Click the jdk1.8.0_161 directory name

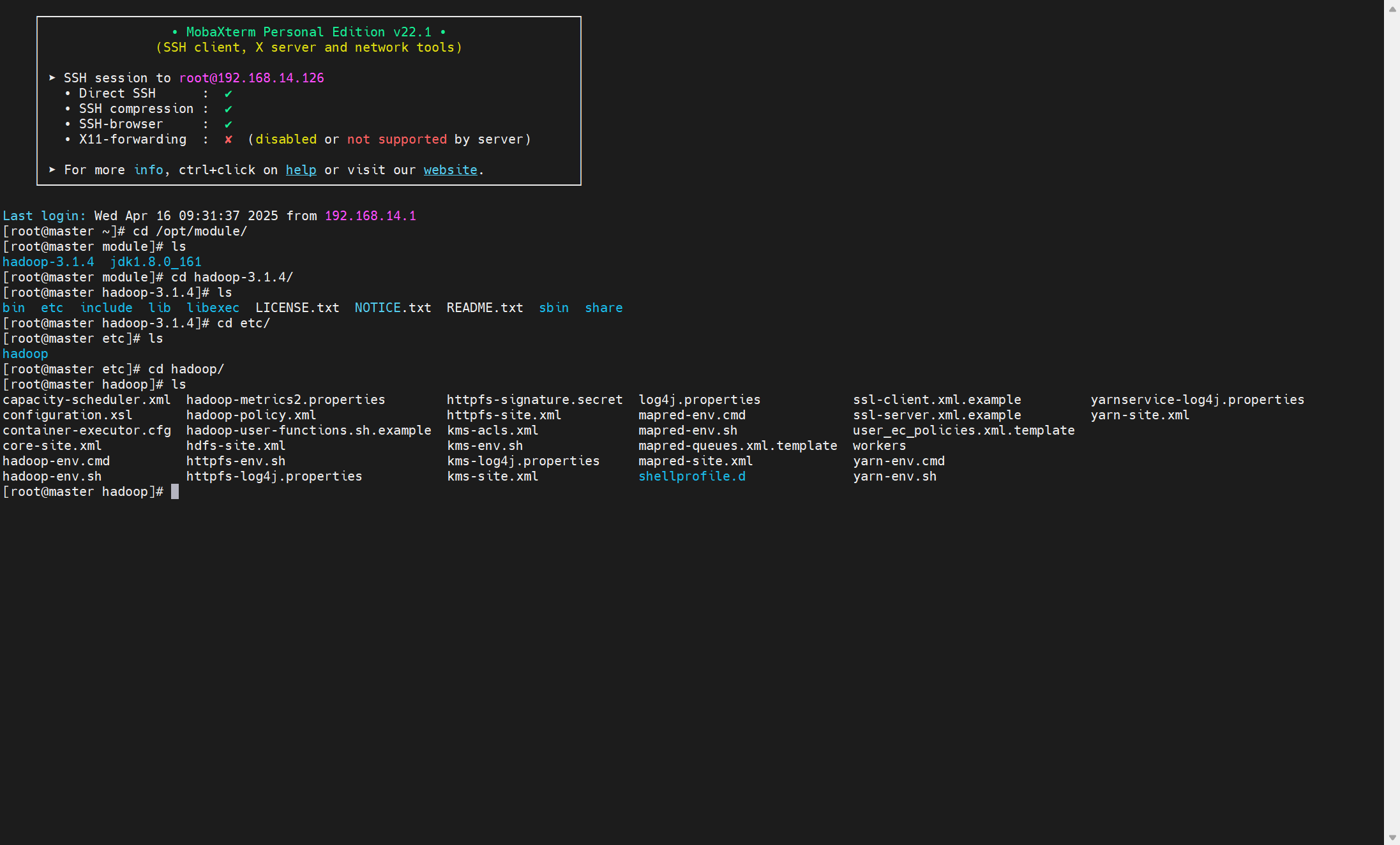tap(156, 262)
